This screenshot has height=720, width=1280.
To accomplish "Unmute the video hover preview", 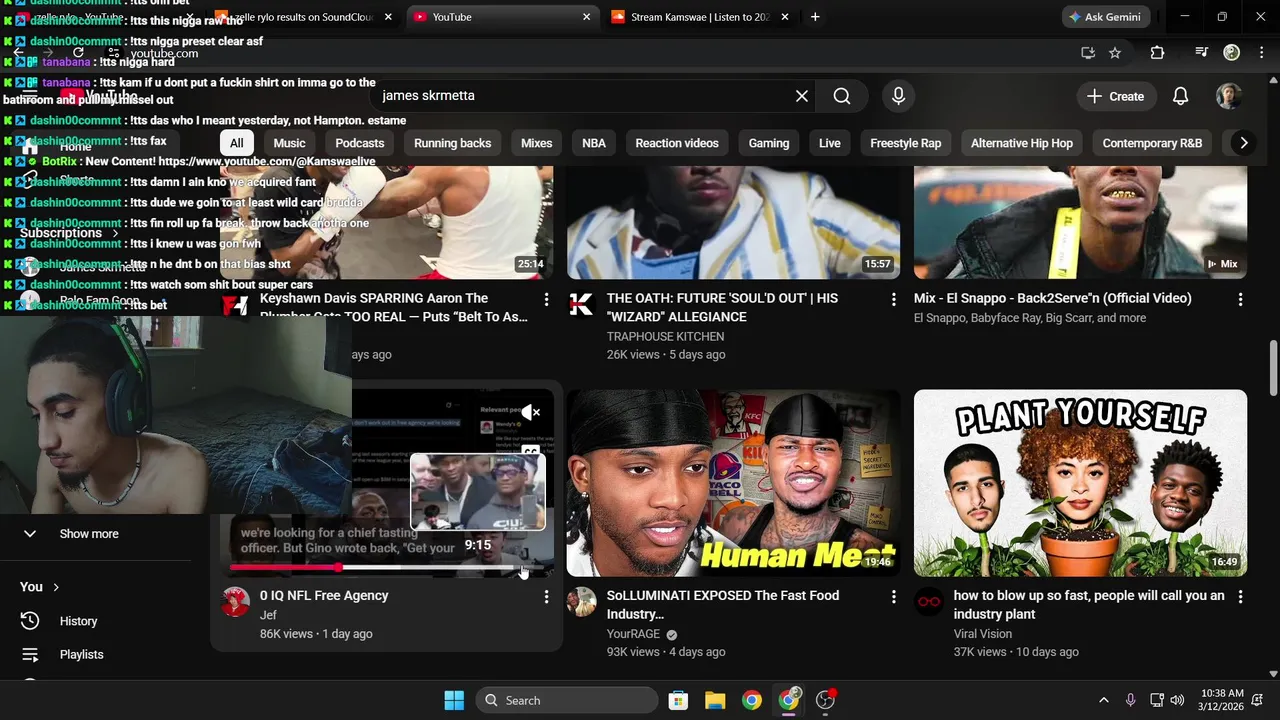I will (531, 412).
